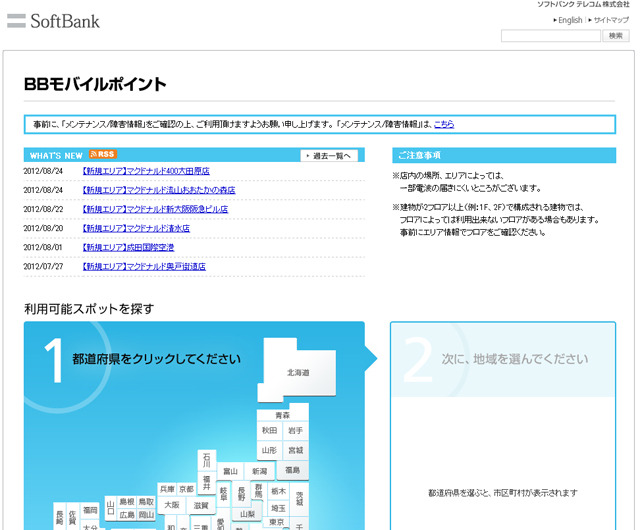Select 石川 prefecture on the map
640x530 pixels.
coord(207,460)
